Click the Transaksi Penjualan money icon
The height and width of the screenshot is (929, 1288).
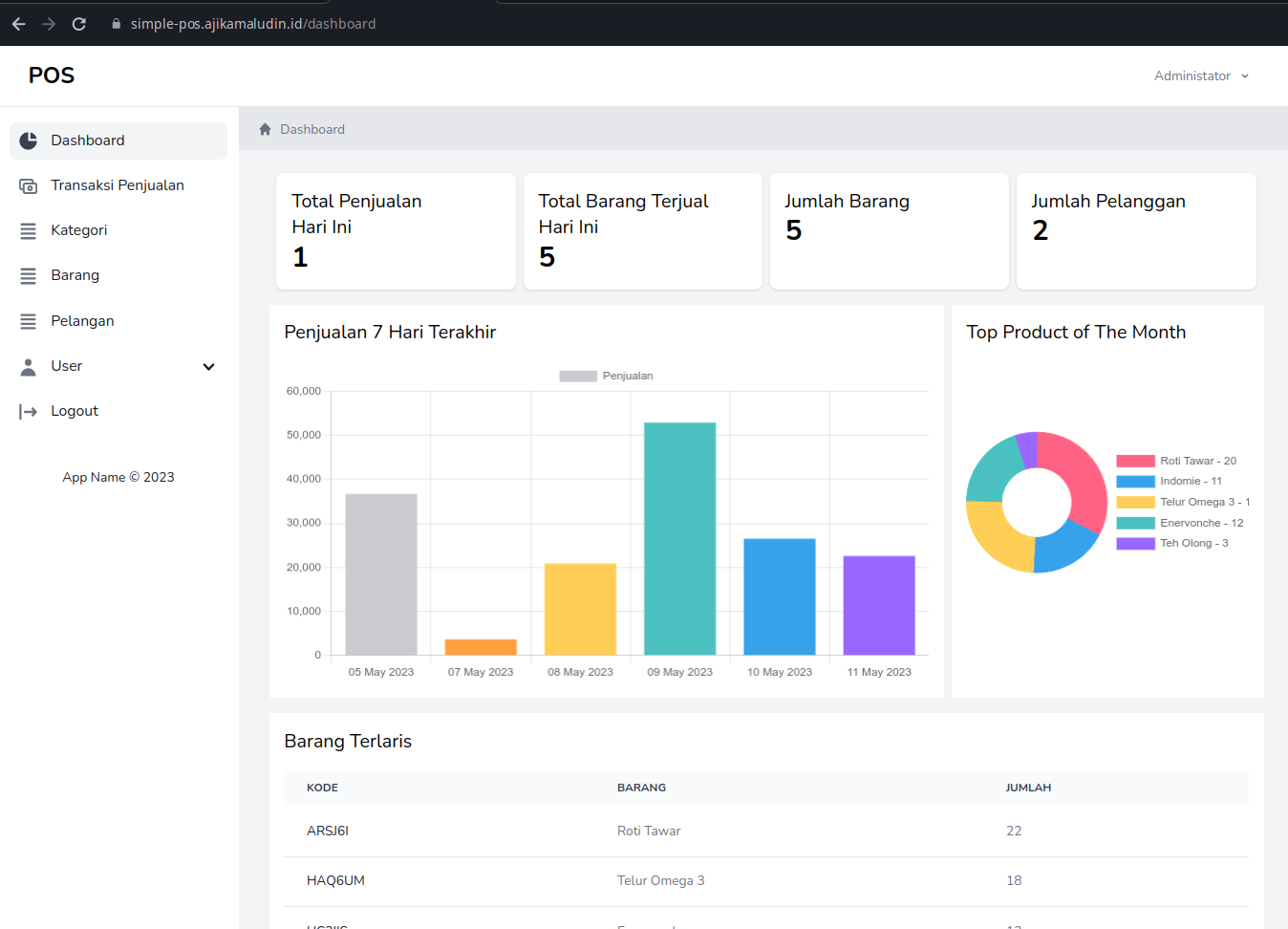tap(29, 185)
